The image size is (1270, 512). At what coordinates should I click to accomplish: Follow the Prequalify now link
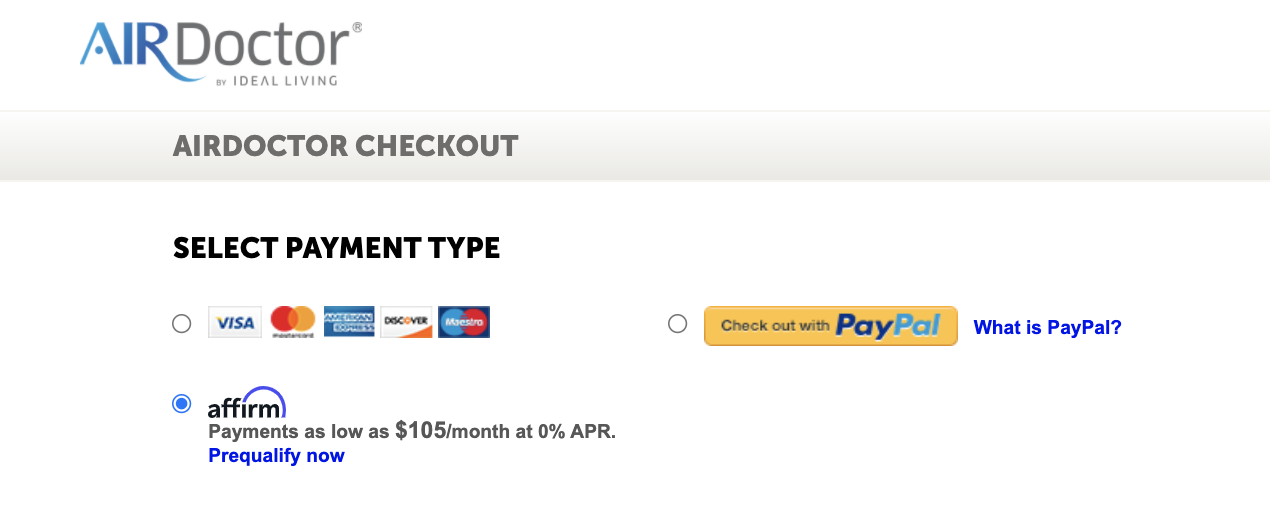click(276, 456)
